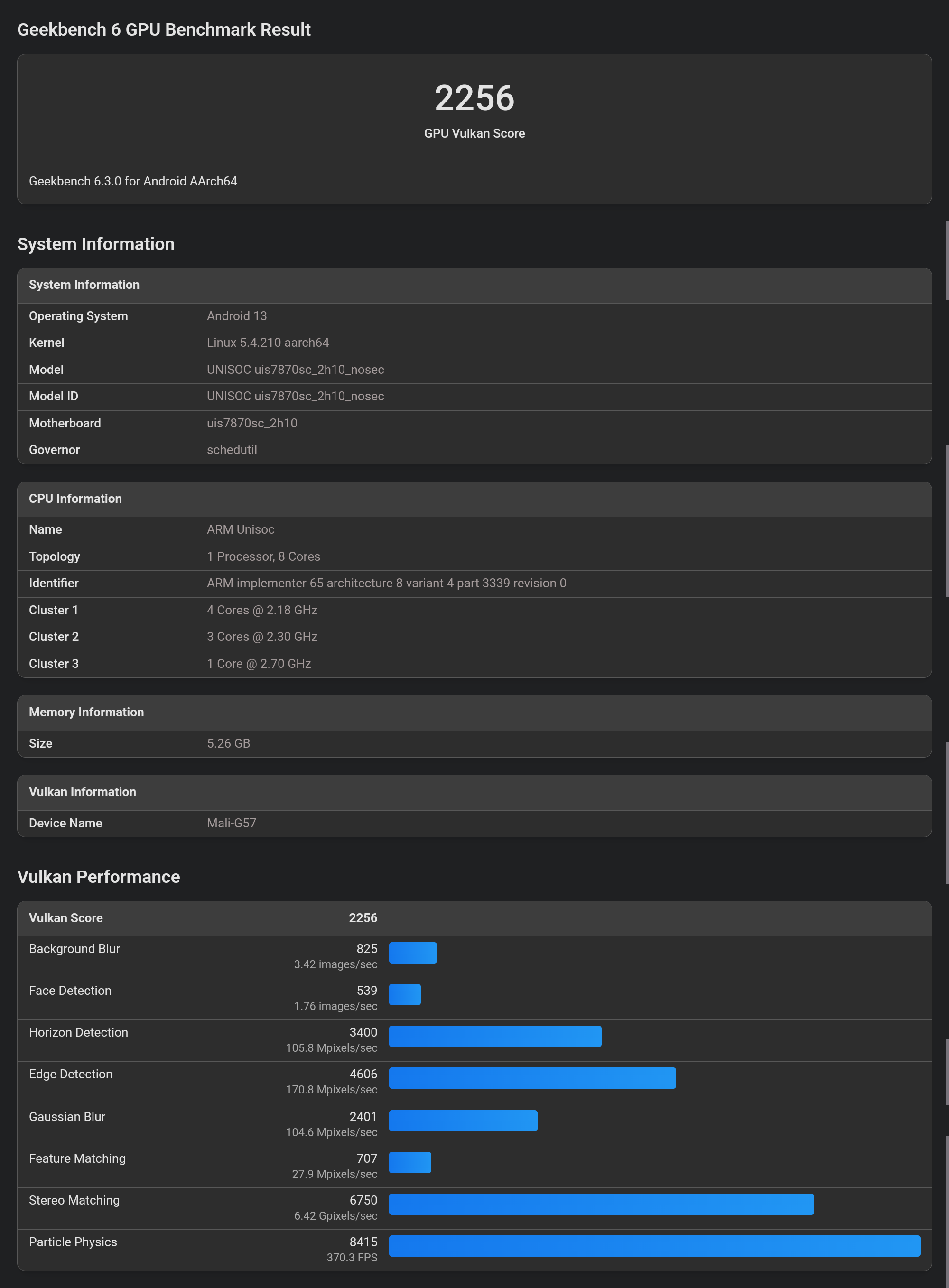
Task: Click the Mali-G57 device name
Action: coord(231,823)
